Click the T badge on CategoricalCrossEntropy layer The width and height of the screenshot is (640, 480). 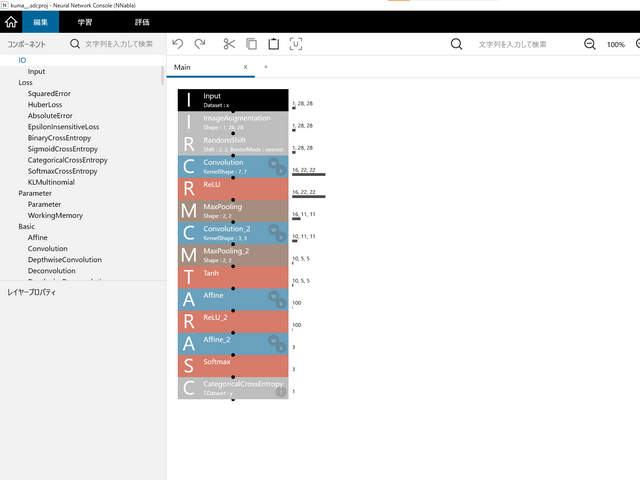280,391
